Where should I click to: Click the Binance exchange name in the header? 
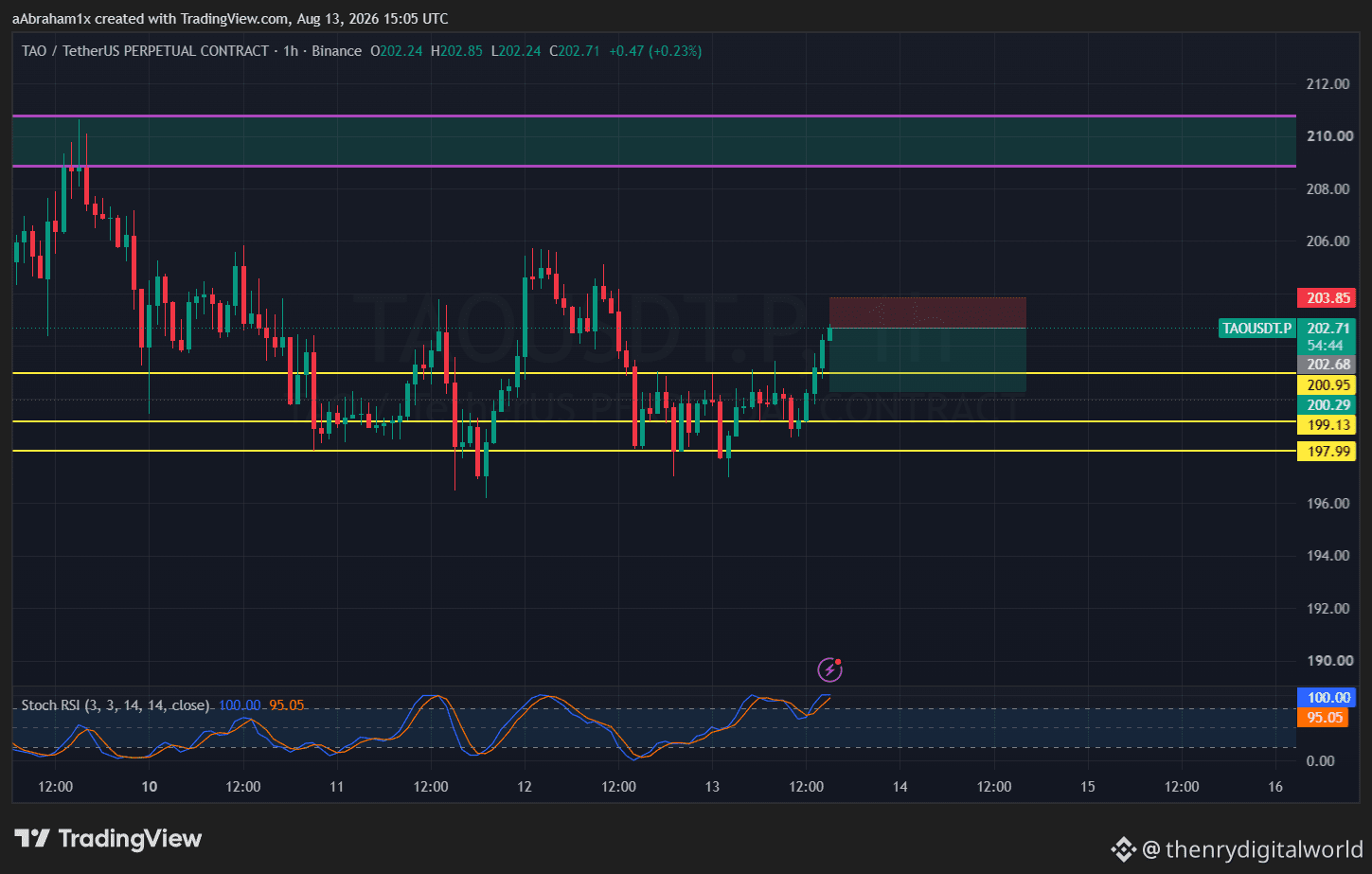tap(337, 51)
